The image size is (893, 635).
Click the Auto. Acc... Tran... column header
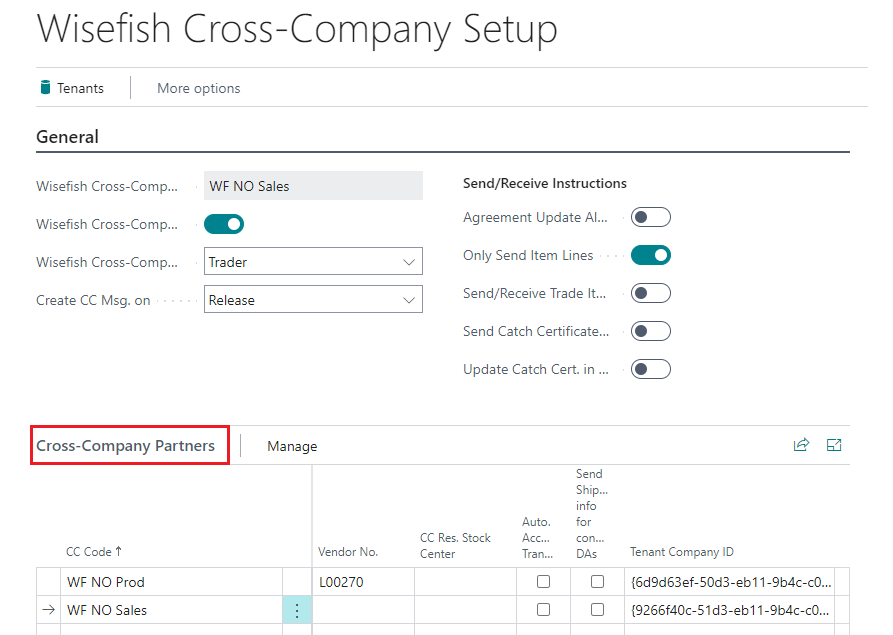click(537, 538)
